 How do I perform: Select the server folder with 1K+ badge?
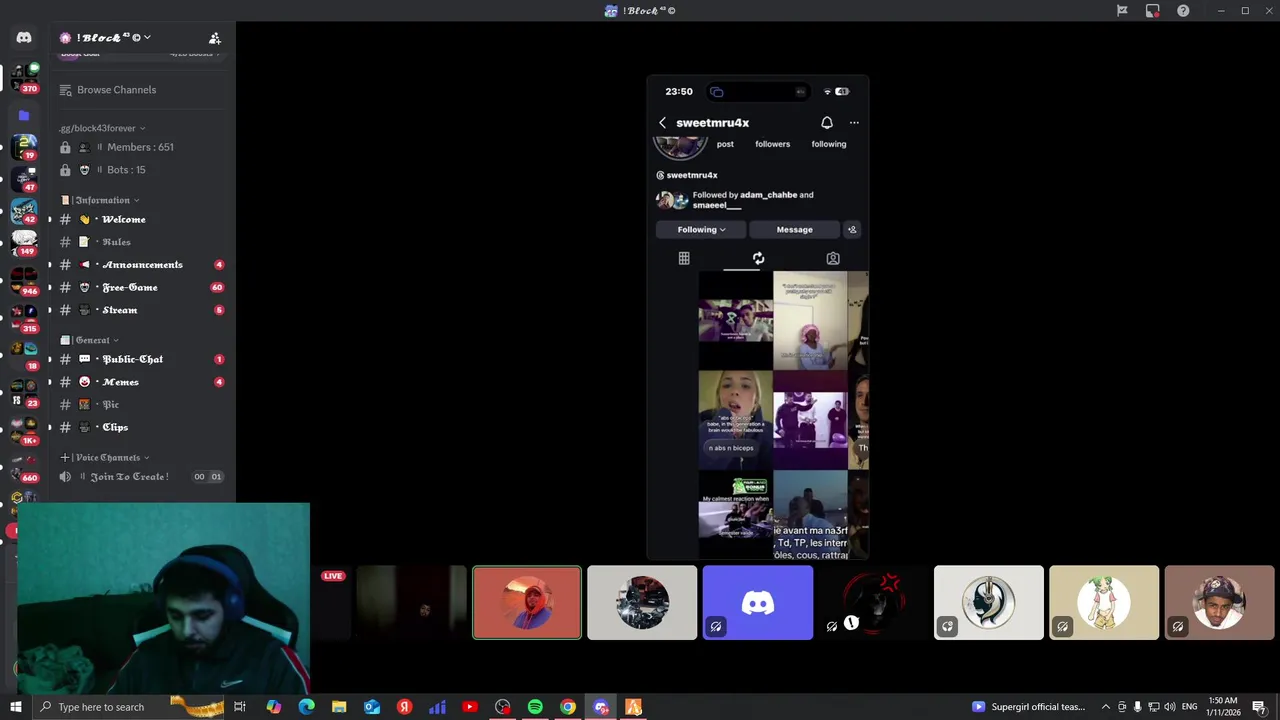[x=24, y=431]
